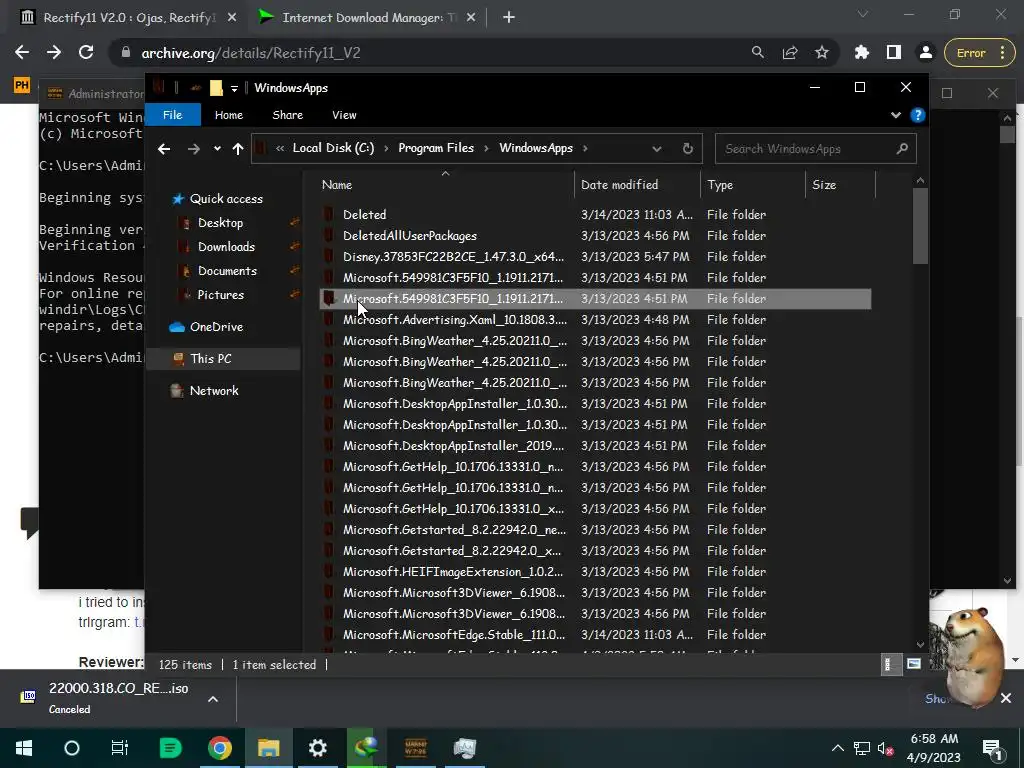Viewport: 1024px width, 768px height.
Task: Click Program Files breadcrumb
Action: coord(436,148)
